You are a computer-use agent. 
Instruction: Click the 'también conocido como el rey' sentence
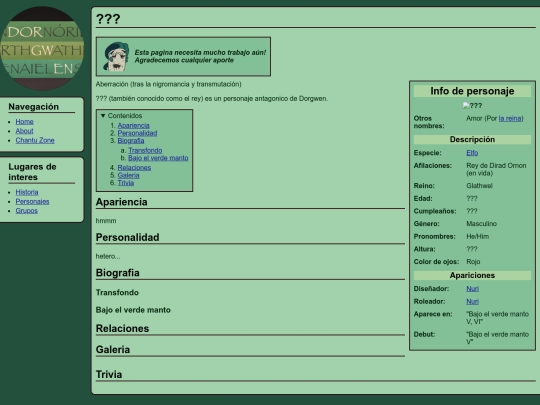[212, 98]
